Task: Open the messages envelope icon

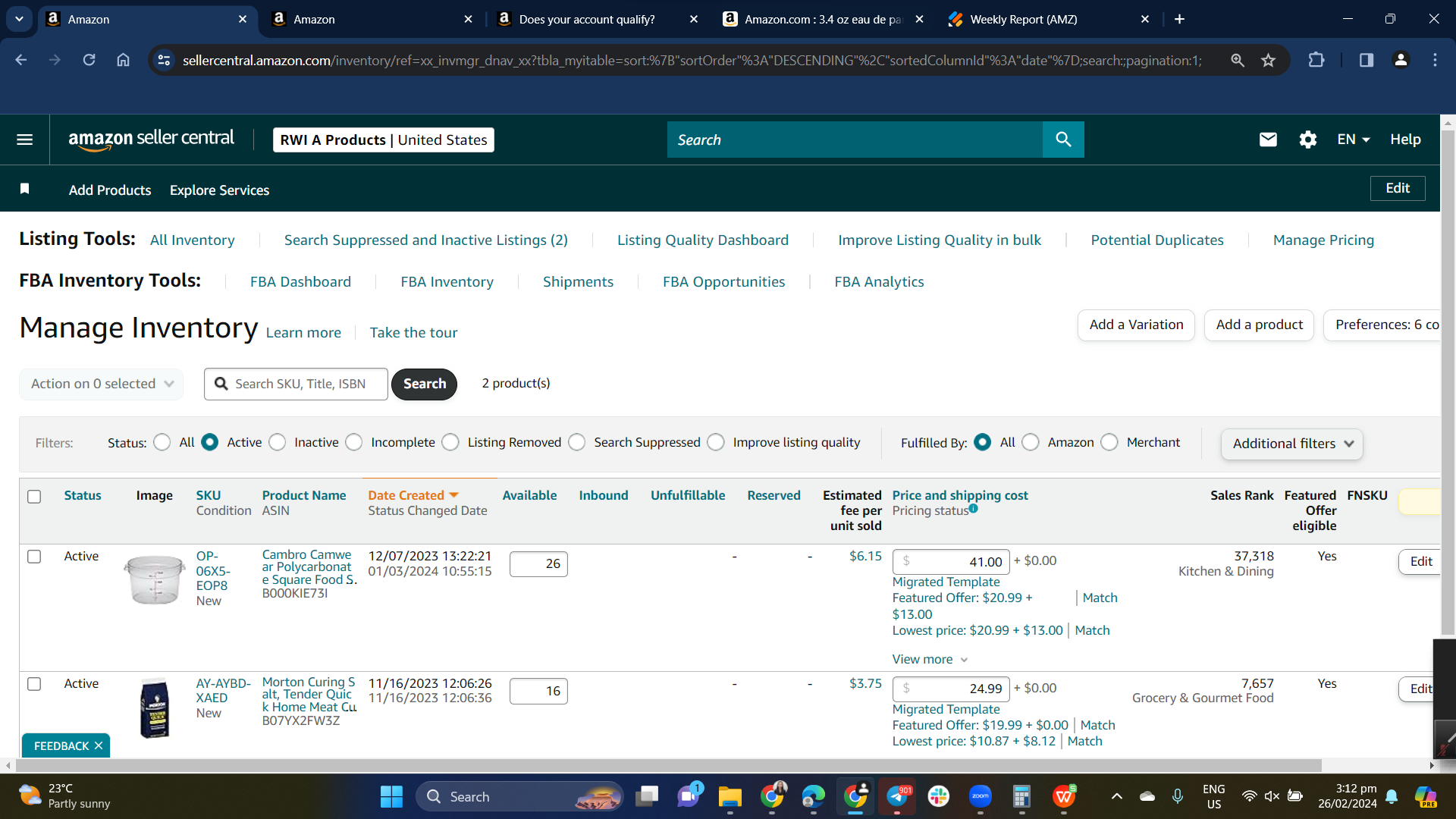Action: click(x=1268, y=140)
